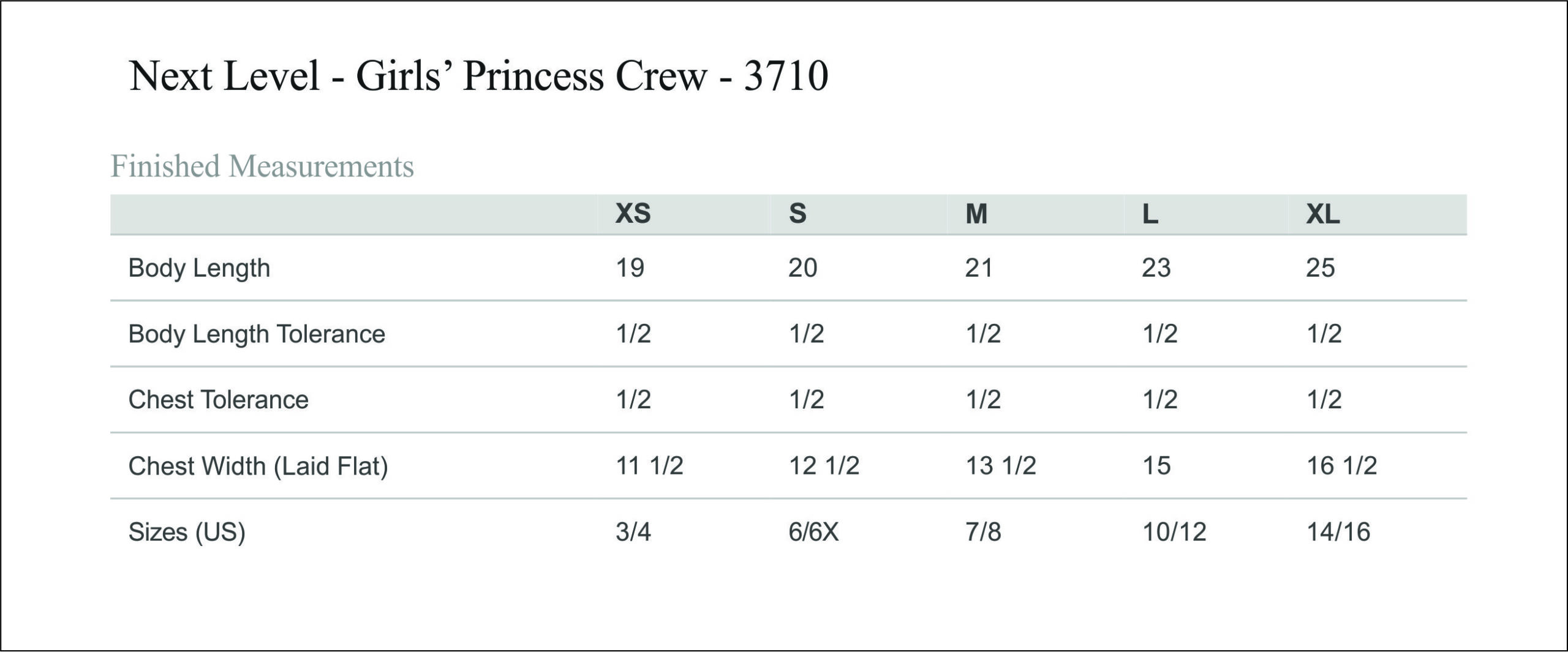Click the Chest Tolerance row label
The image size is (1568, 652).
219,400
